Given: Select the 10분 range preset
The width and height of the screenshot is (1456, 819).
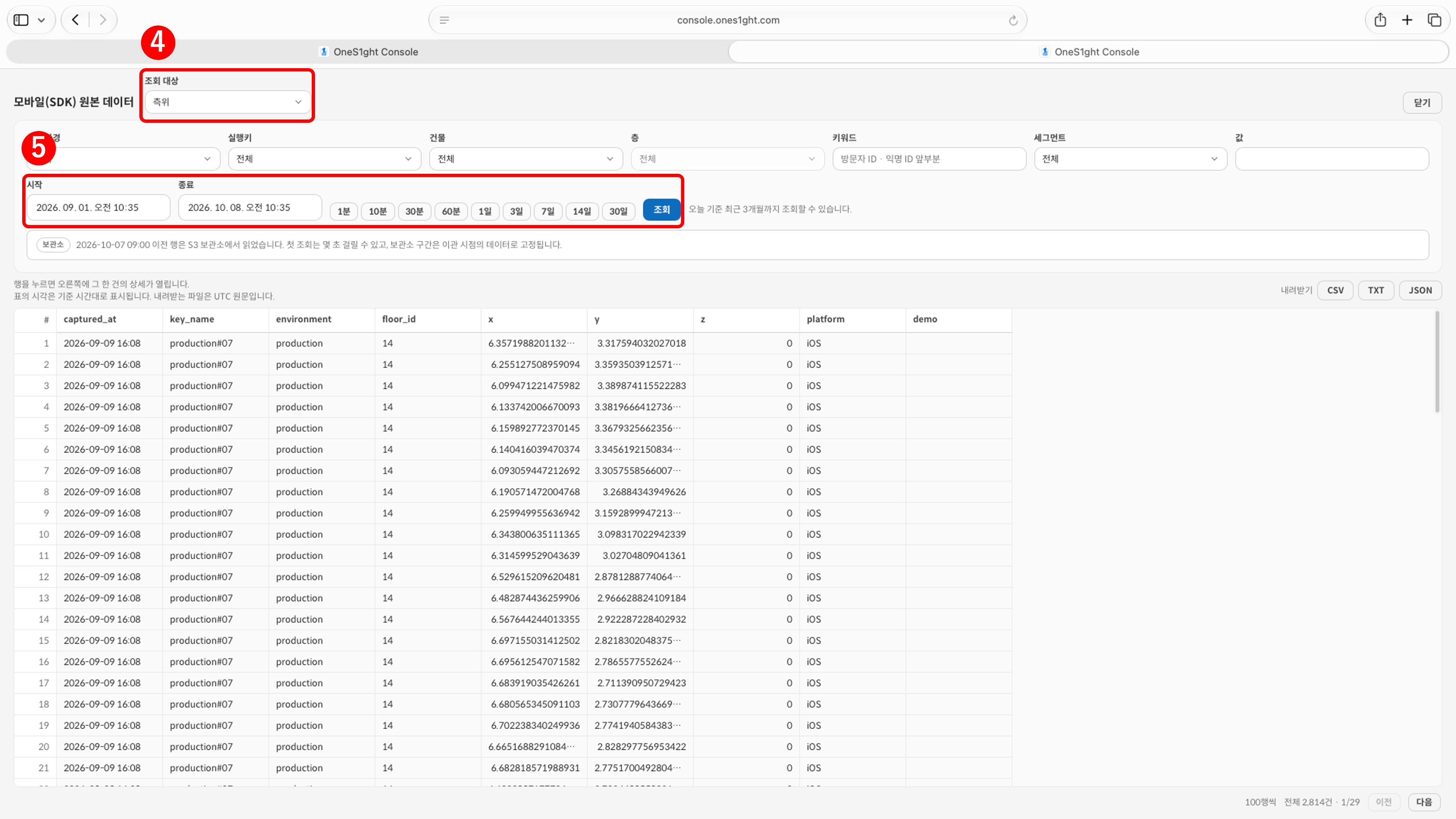Looking at the screenshot, I should [378, 211].
